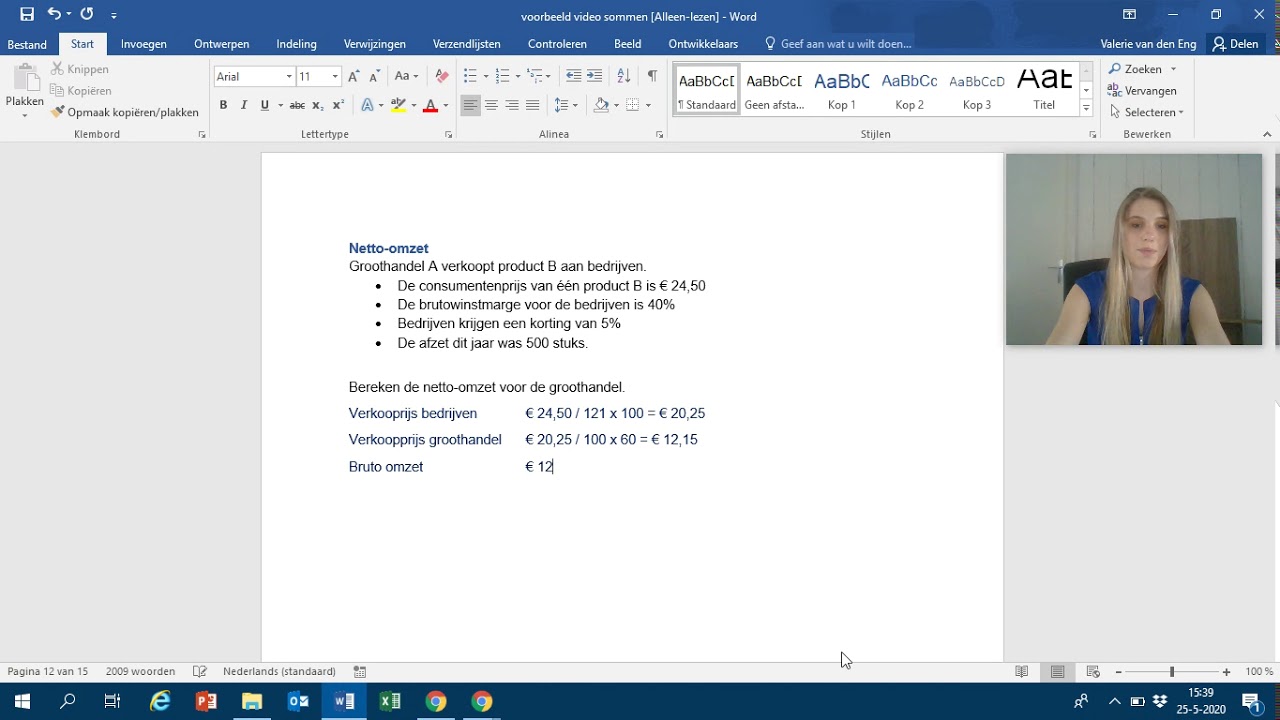Click the Redo/Repeat icon
Screen dimensions: 1280x720
(x=87, y=14)
